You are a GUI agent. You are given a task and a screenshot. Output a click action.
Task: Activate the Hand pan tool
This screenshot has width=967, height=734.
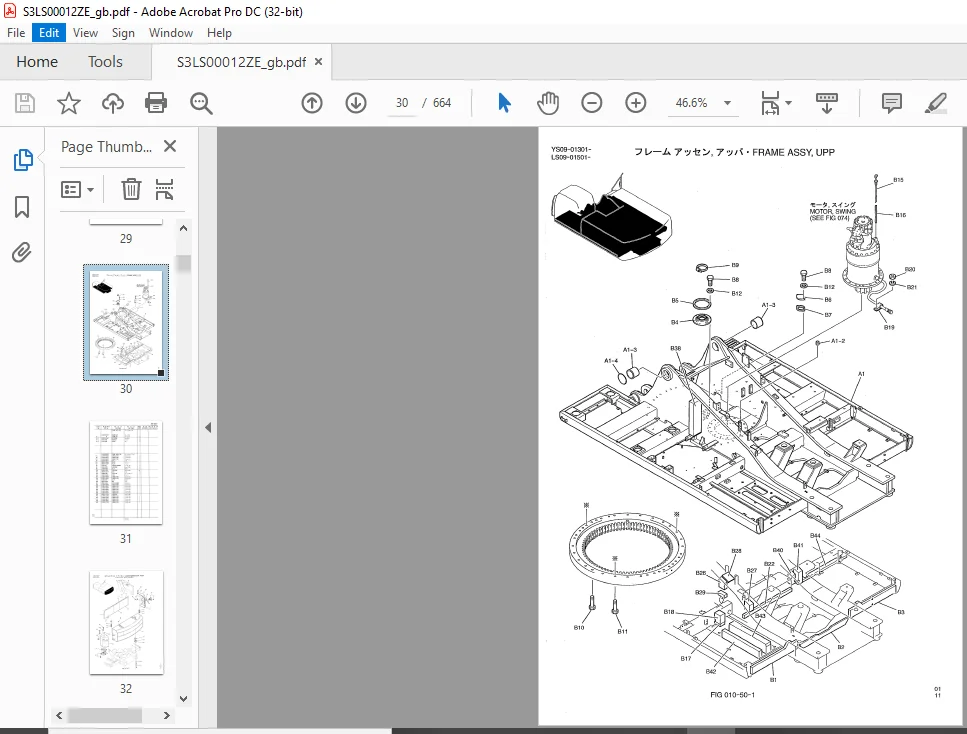(548, 103)
